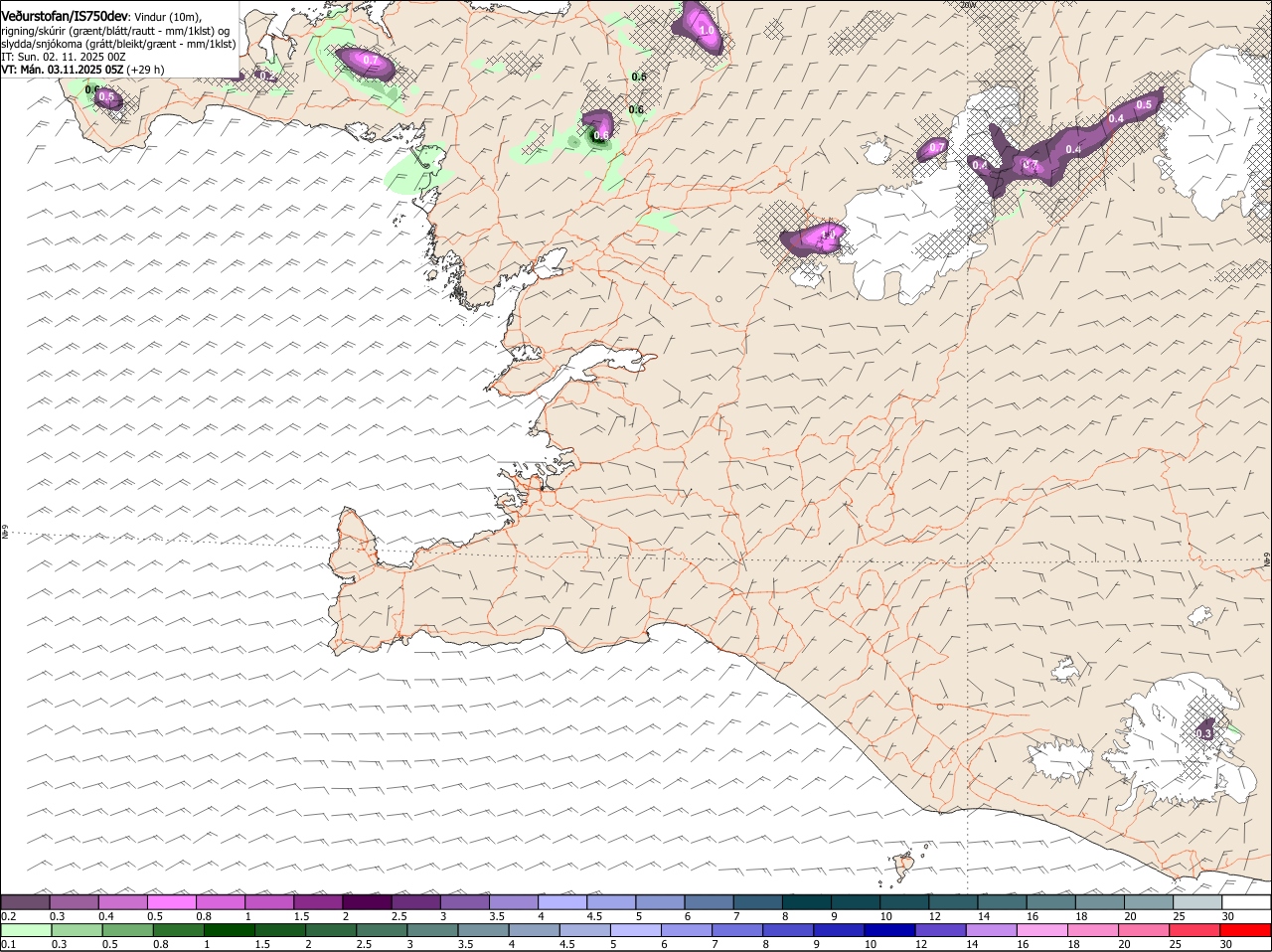Select bottom-row legend swatch between 1 and 1.5
This screenshot has height=952, width=1272.
pyautogui.click(x=229, y=930)
